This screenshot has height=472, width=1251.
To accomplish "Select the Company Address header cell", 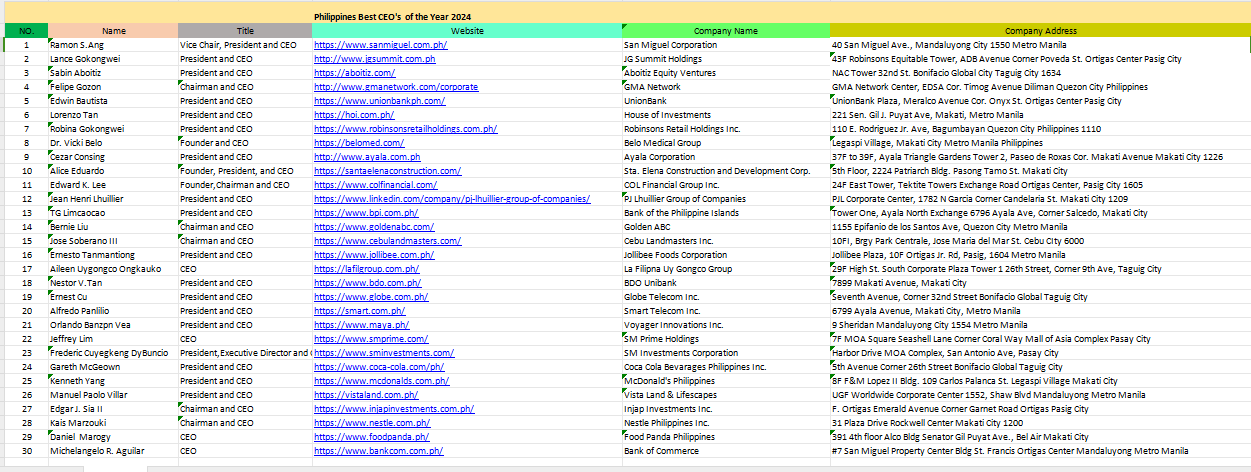I will click(x=1040, y=31).
